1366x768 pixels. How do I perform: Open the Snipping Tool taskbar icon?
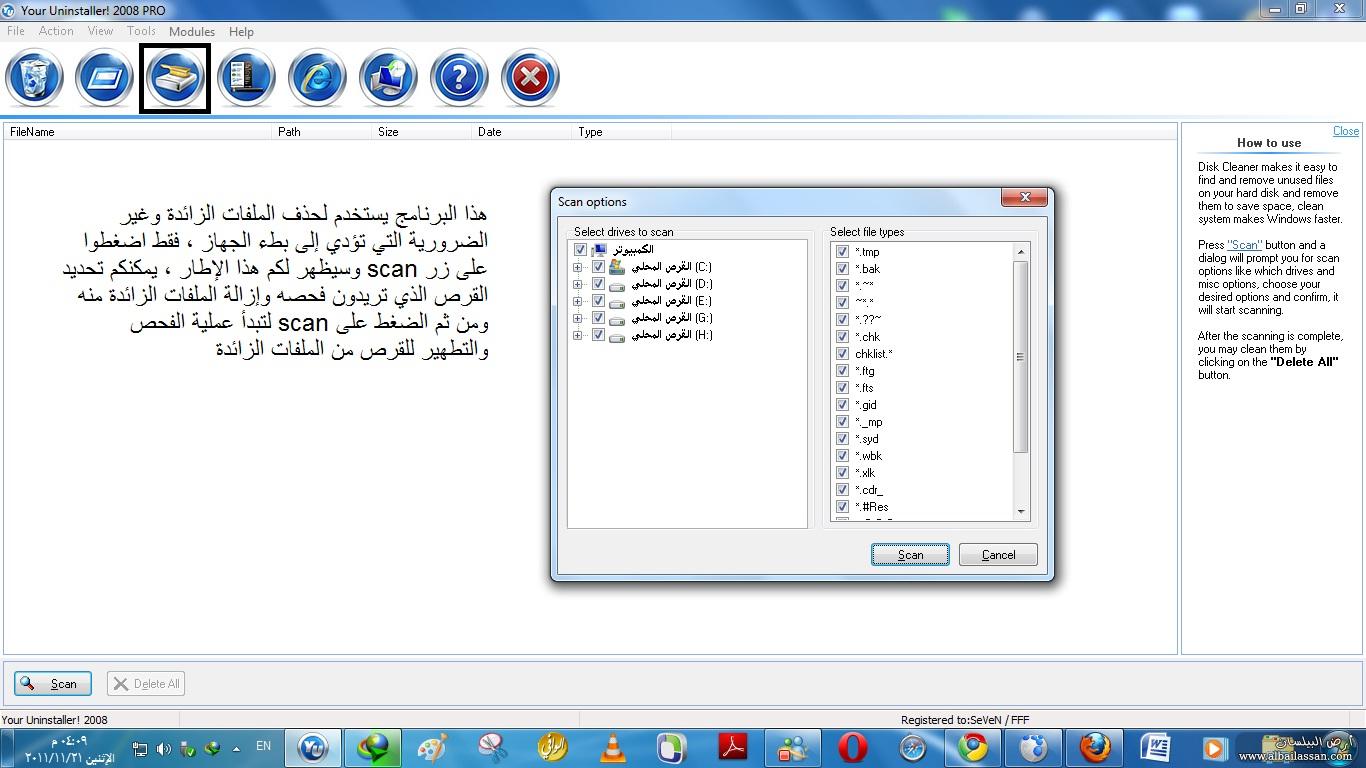tap(493, 748)
